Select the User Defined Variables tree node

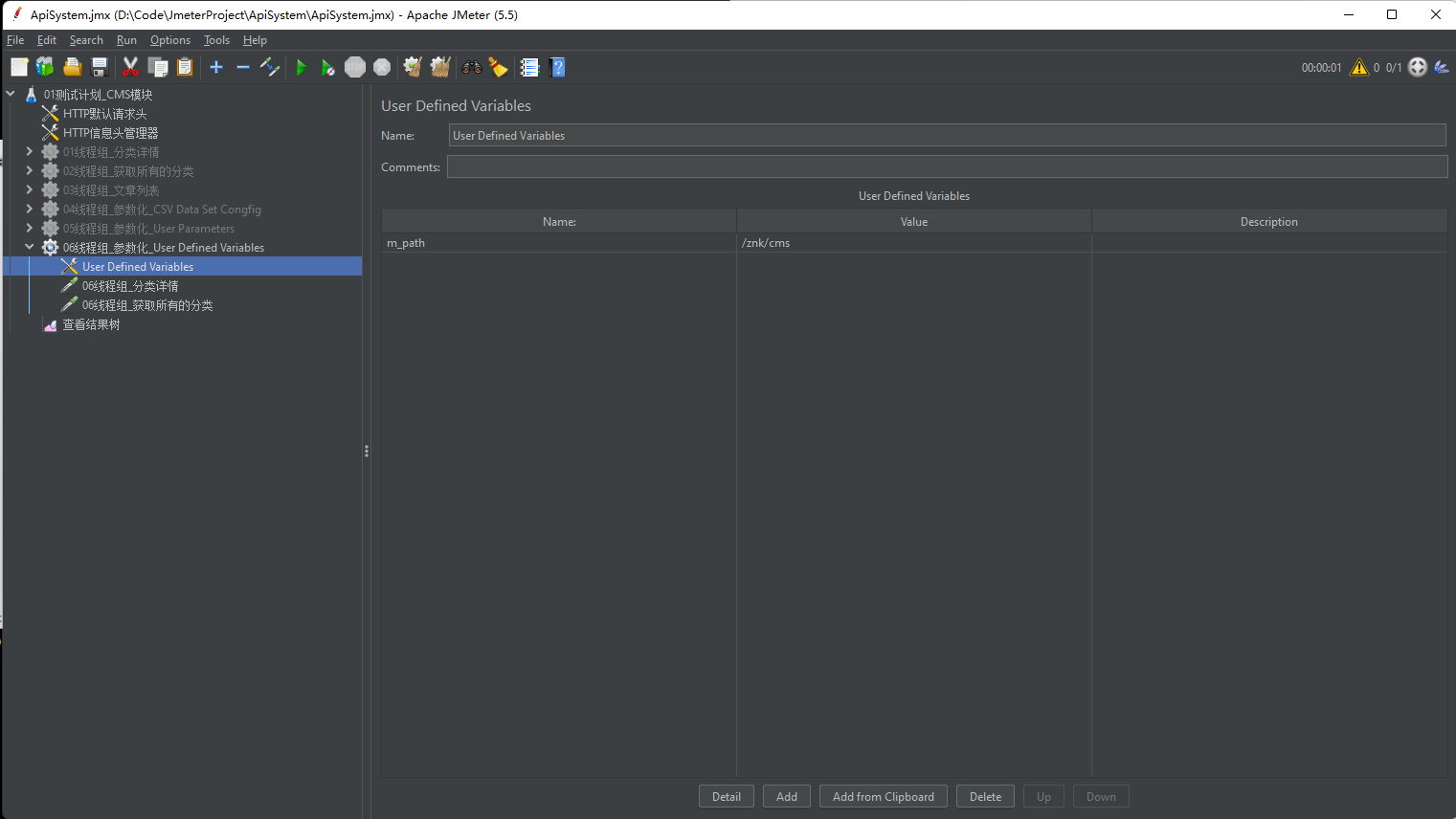[138, 267]
